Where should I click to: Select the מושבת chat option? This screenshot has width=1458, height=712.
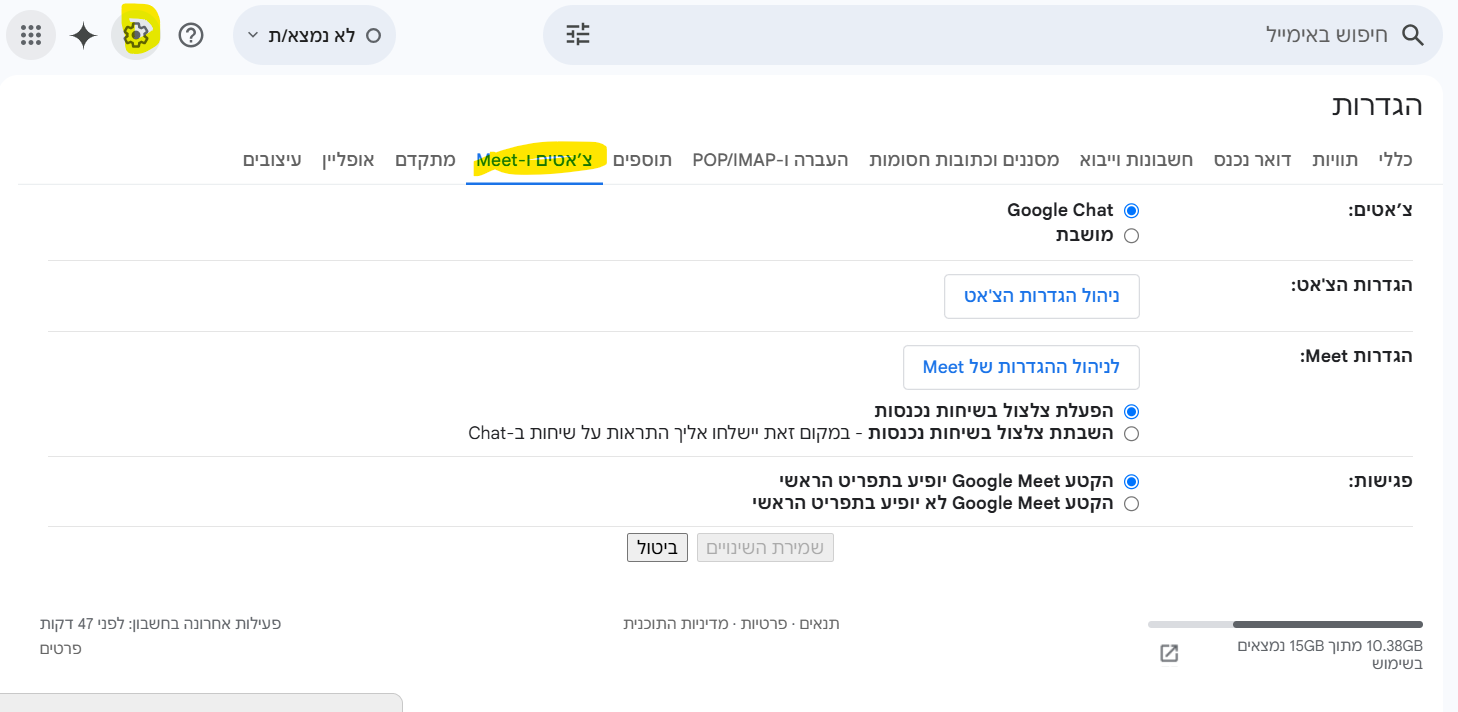point(1132,236)
